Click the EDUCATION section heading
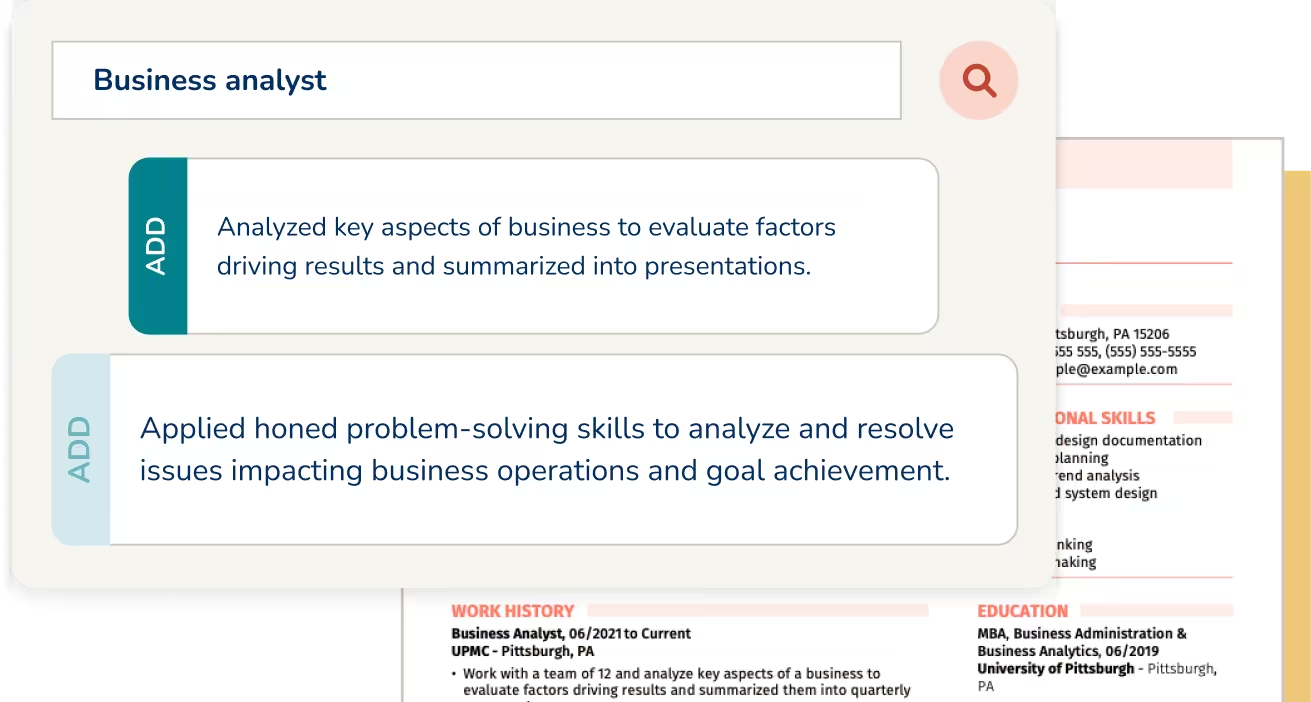This screenshot has height=702, width=1311. click(1023, 610)
